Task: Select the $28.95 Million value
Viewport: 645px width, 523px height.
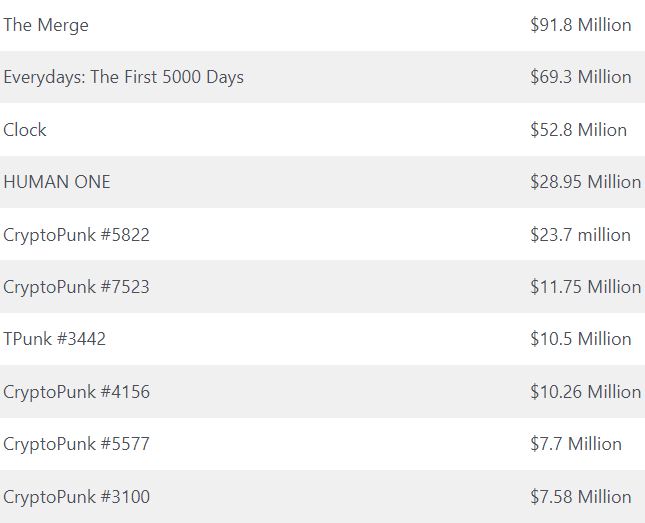Action: click(585, 182)
